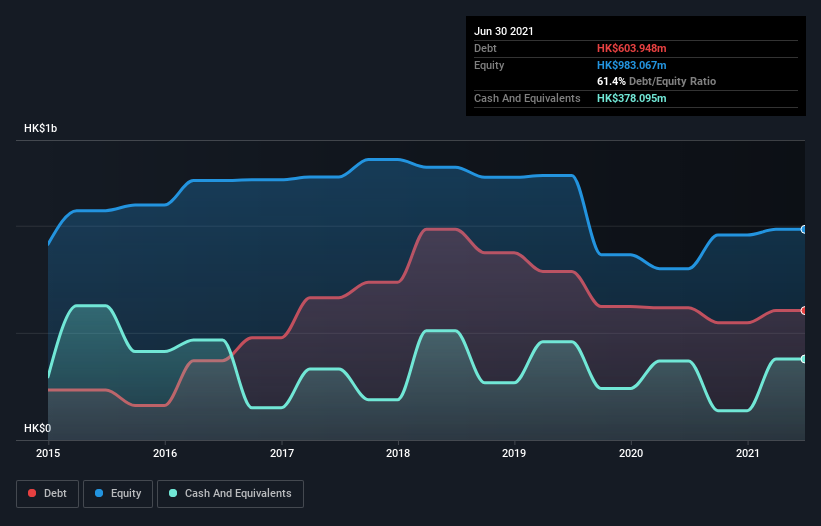The width and height of the screenshot is (821, 526).
Task: Click the blue Equity legend dot
Action: (x=99, y=493)
